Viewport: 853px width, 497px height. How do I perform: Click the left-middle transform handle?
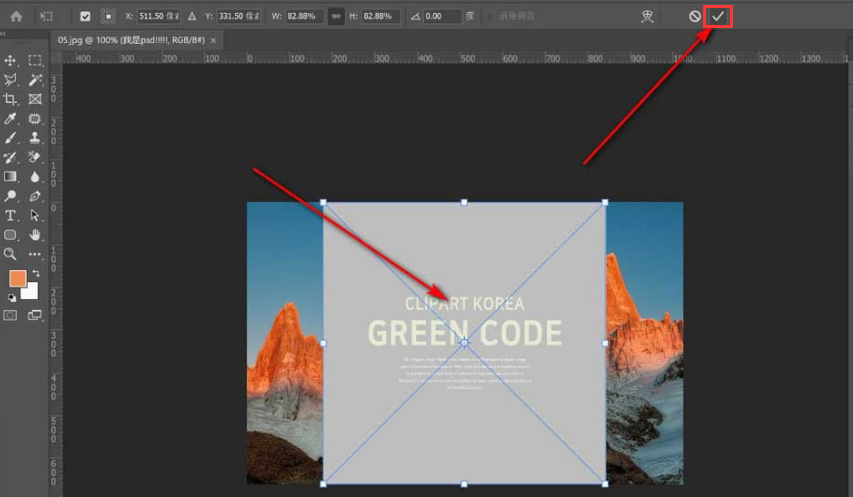pos(323,343)
